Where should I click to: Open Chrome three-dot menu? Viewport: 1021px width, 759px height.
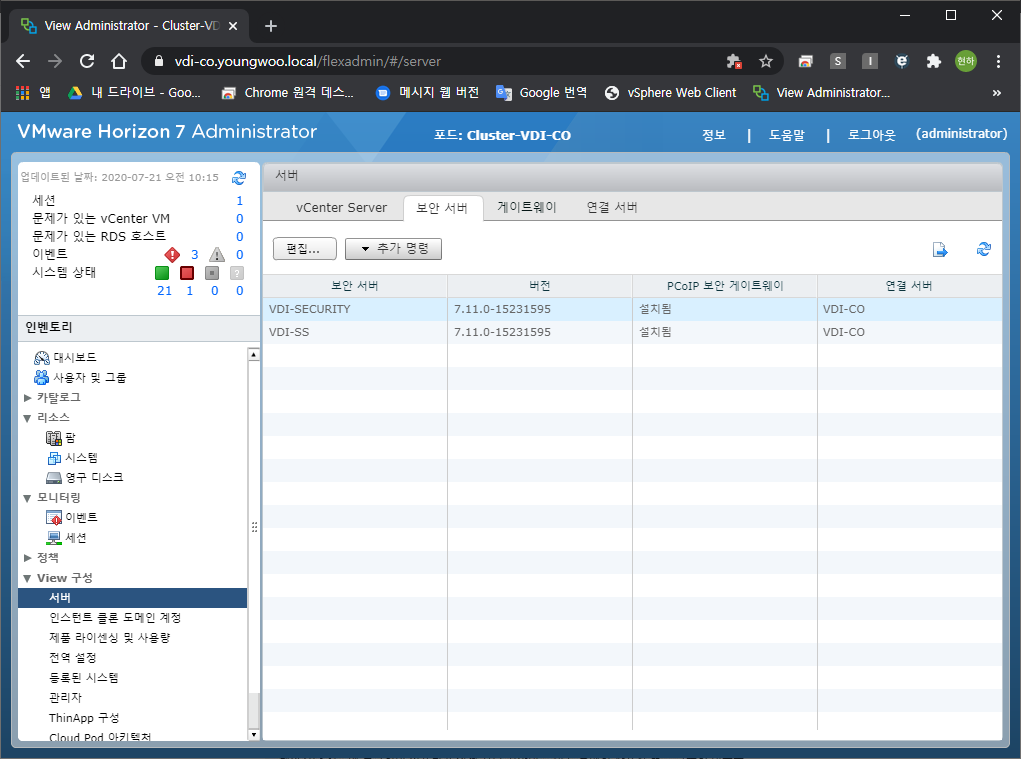coord(998,61)
